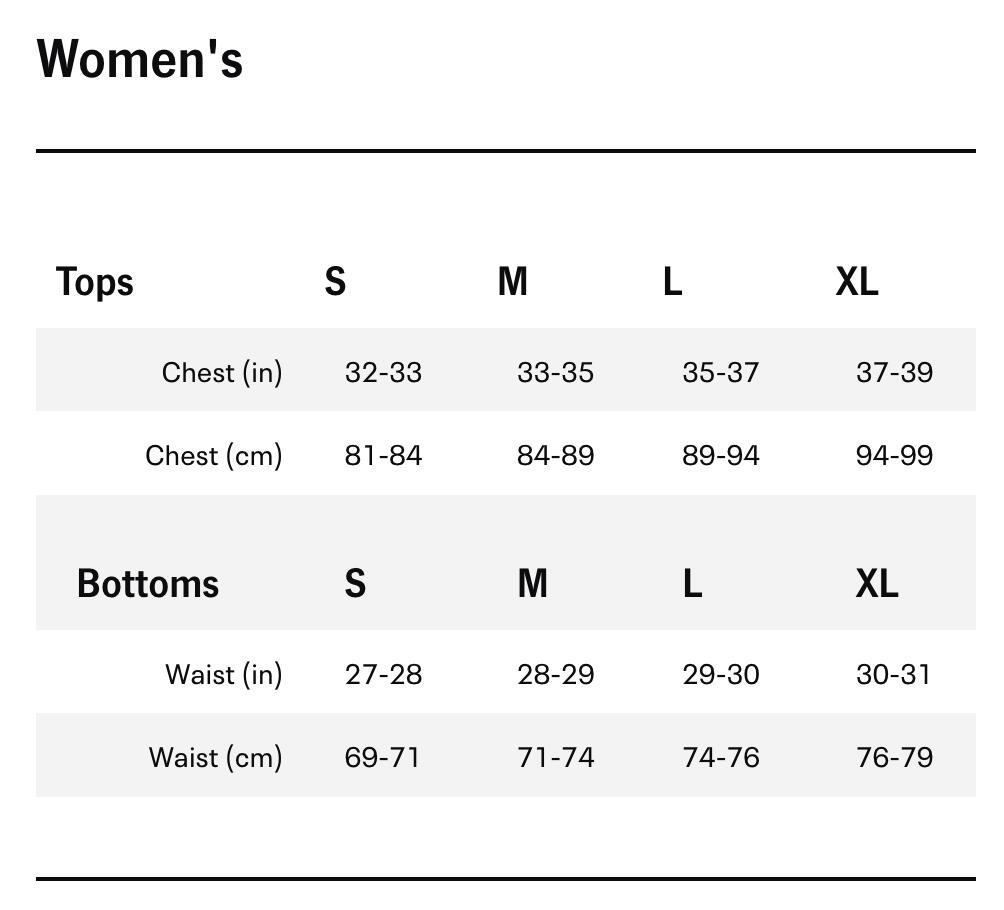Viewport: 1004px width, 910px height.
Task: Click the 27-28 waist inches value
Action: point(383,674)
